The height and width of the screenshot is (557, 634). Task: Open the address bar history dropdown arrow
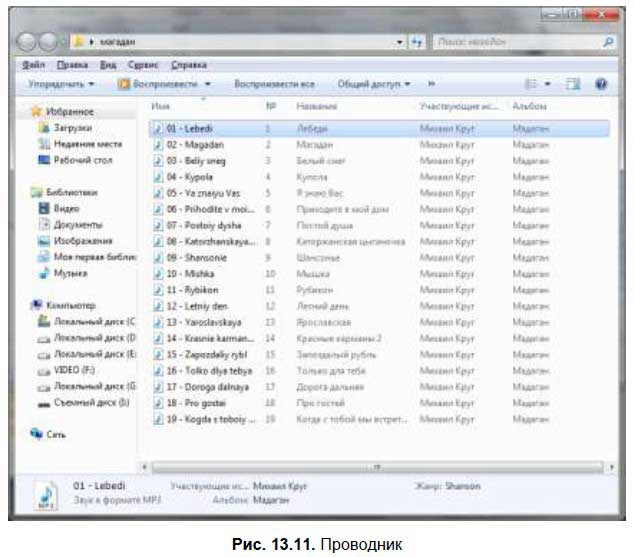[399, 42]
